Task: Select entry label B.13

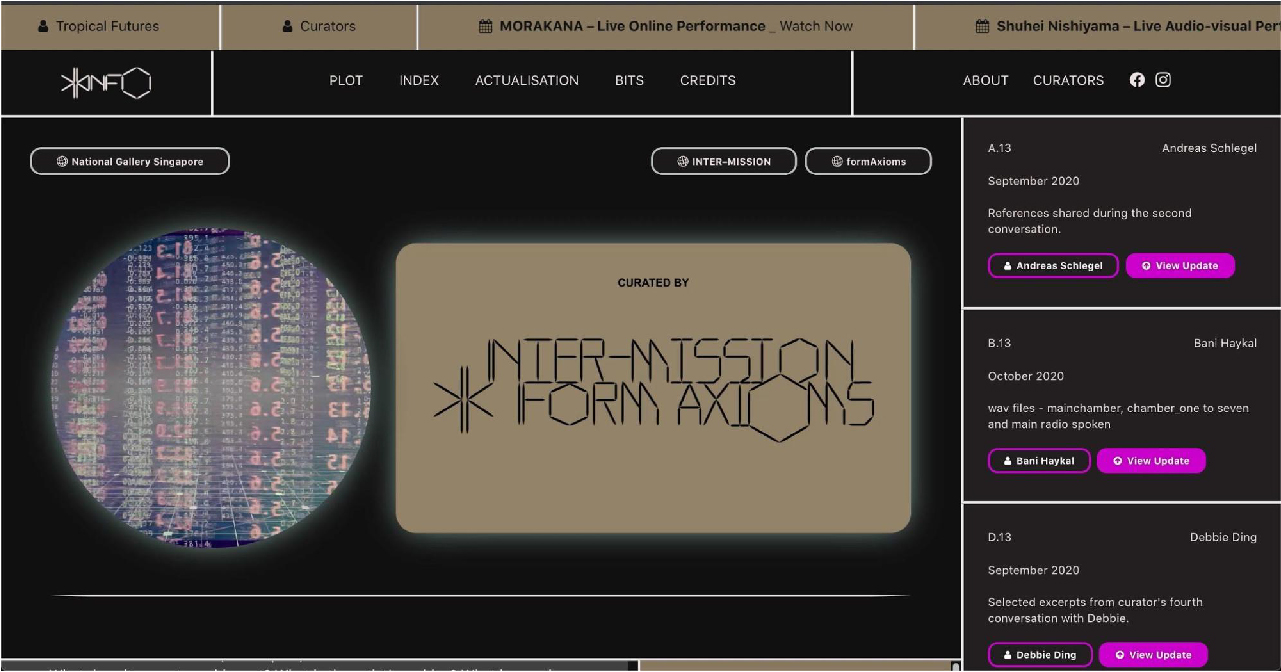Action: click(x=1000, y=343)
